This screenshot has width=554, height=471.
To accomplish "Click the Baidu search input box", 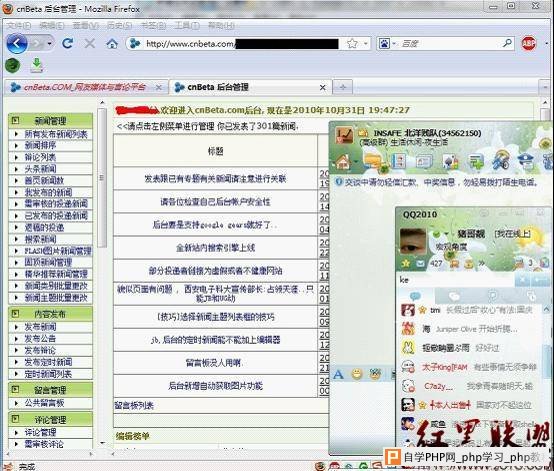I will [x=450, y=43].
